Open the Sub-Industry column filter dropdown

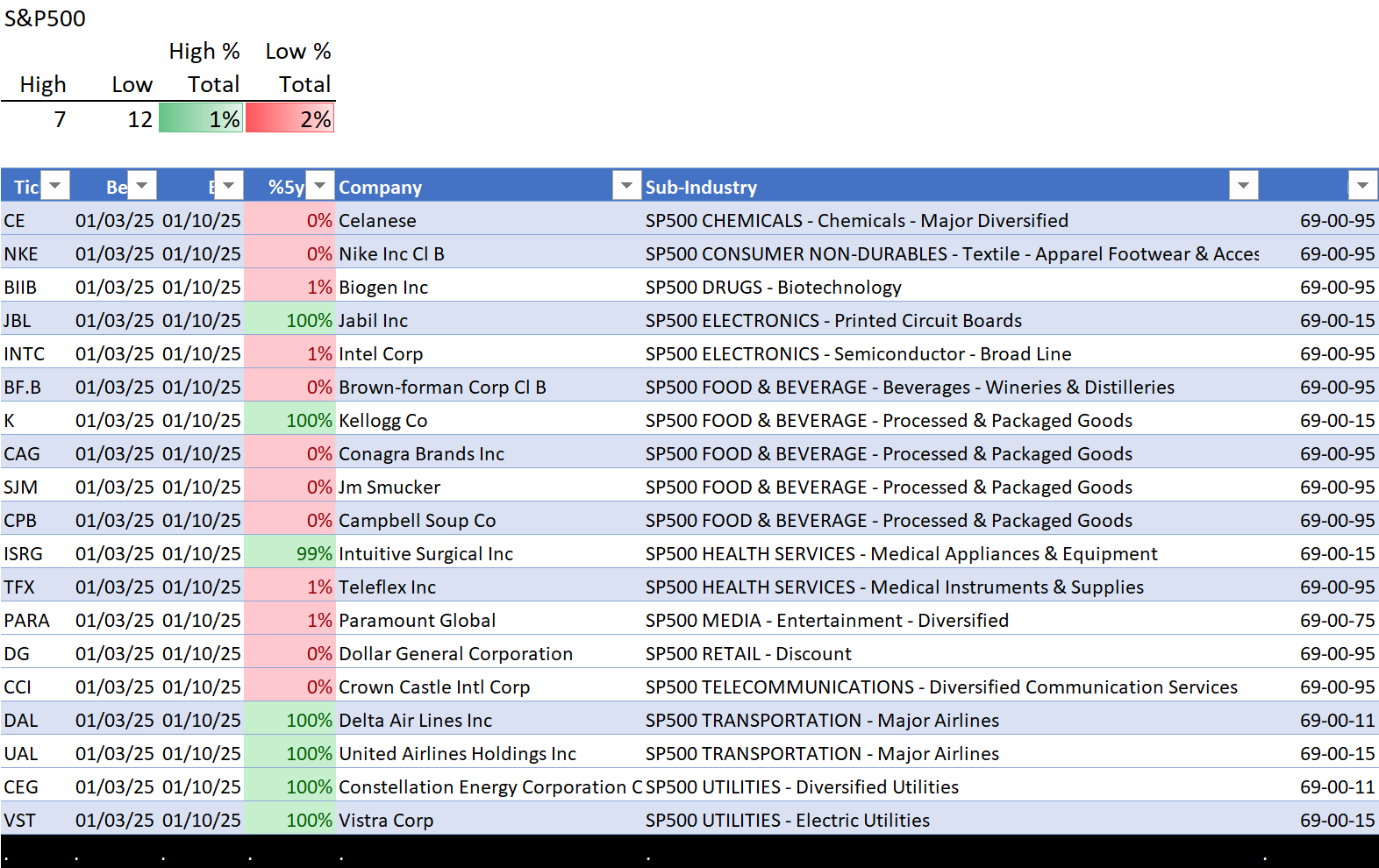pyautogui.click(x=1243, y=186)
